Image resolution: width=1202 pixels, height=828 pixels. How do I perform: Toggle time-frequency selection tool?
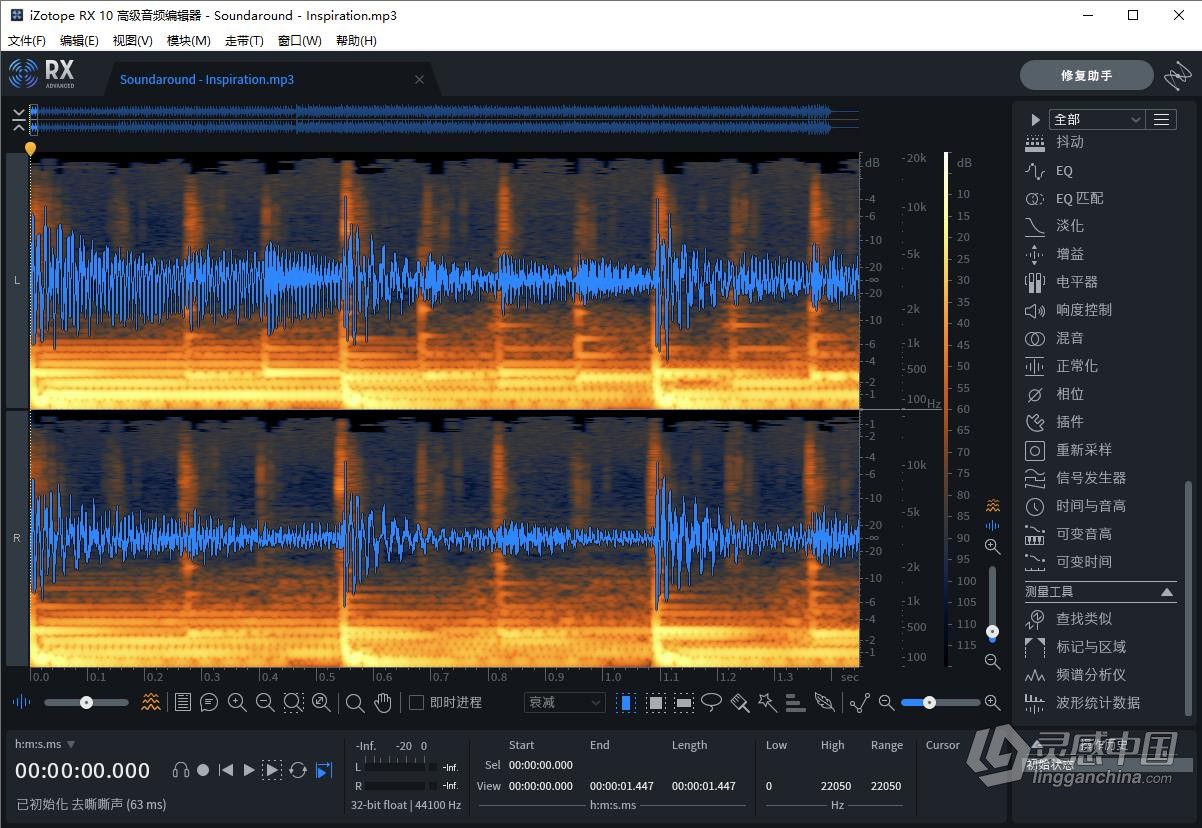(x=655, y=703)
